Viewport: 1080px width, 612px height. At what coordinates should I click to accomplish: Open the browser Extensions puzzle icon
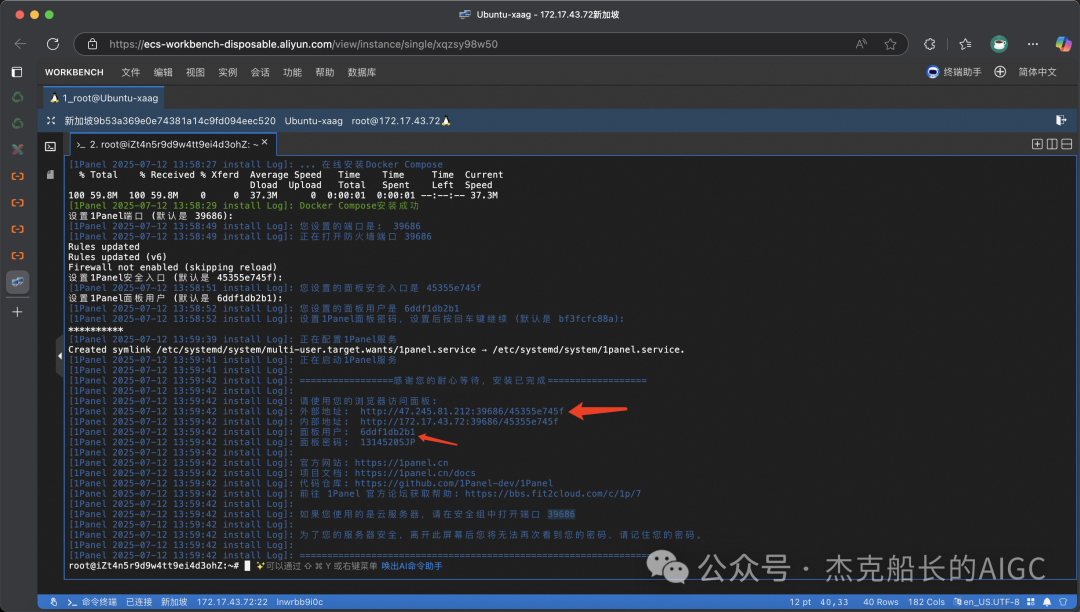[930, 44]
